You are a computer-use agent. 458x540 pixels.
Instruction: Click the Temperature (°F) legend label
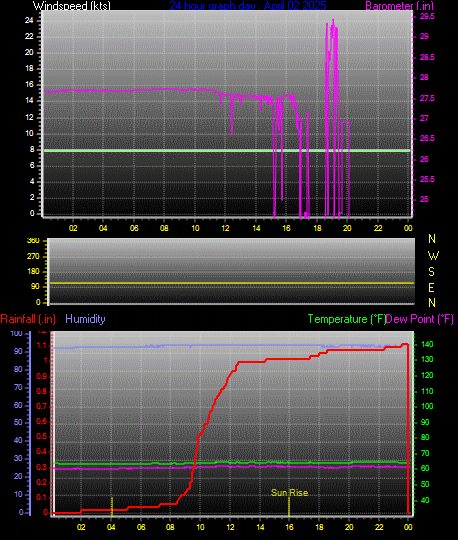pyautogui.click(x=346, y=319)
